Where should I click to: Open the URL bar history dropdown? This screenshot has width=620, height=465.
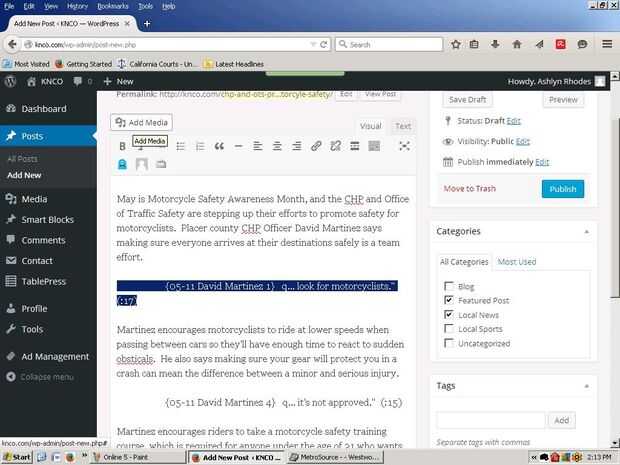313,44
